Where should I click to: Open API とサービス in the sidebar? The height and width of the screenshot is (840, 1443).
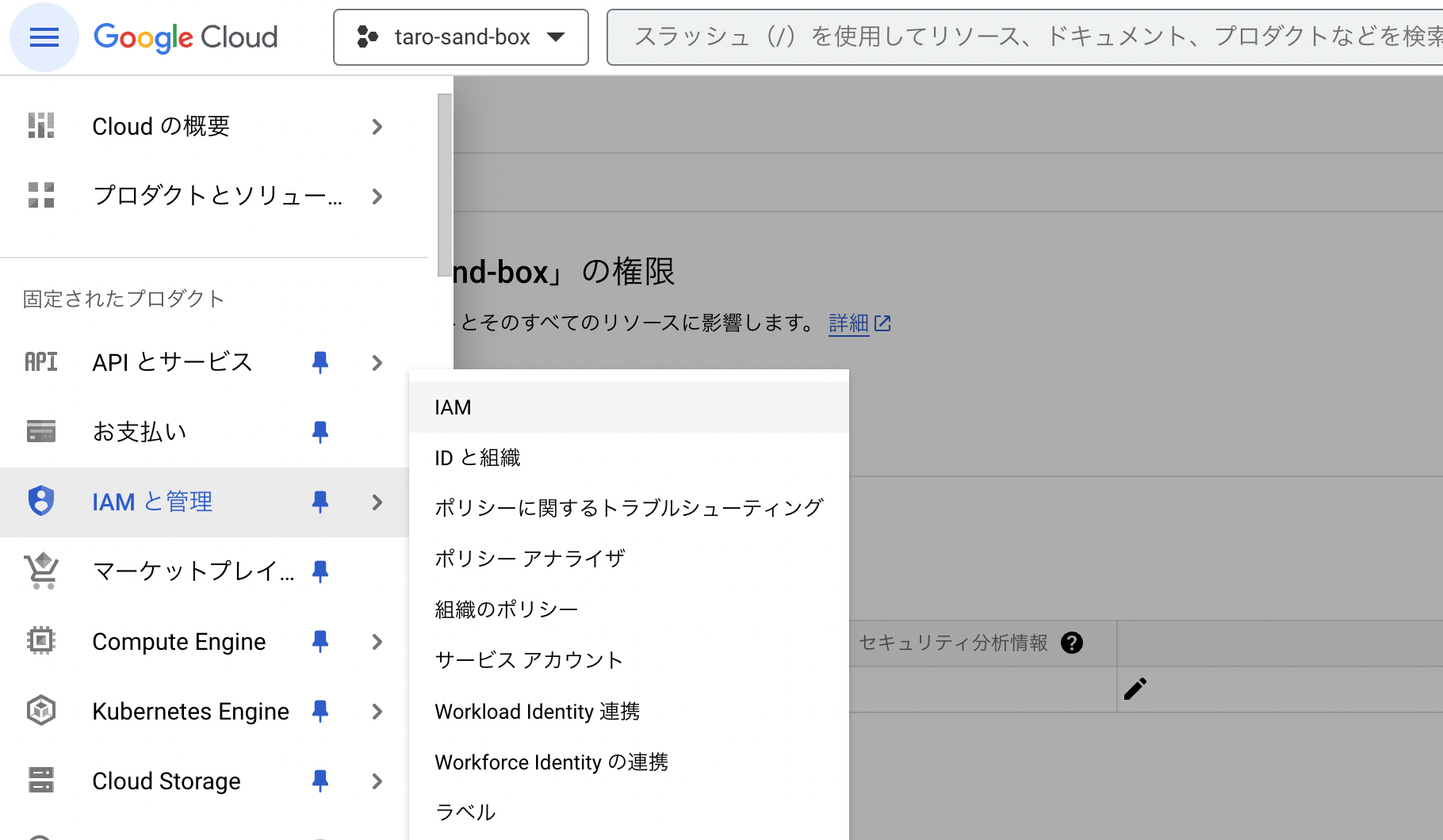pyautogui.click(x=172, y=362)
